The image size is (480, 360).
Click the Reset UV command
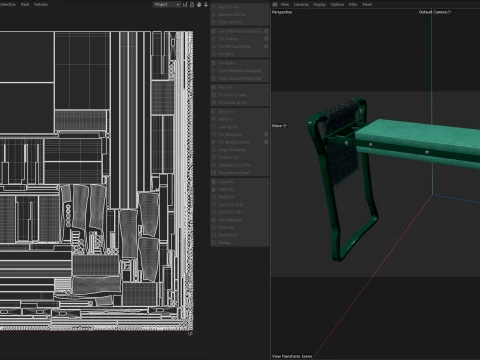click(x=240, y=197)
